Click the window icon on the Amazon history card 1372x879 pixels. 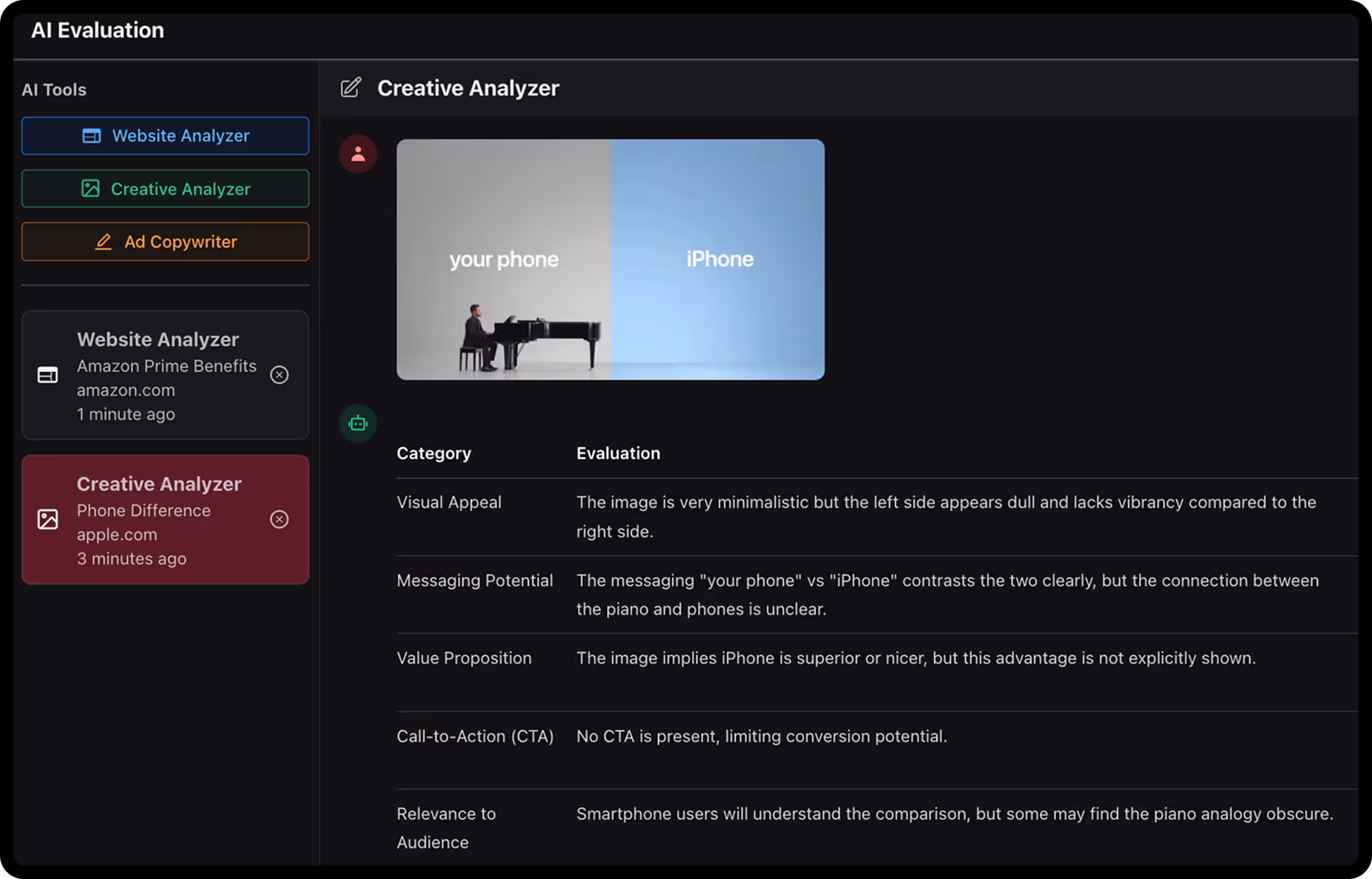[48, 375]
